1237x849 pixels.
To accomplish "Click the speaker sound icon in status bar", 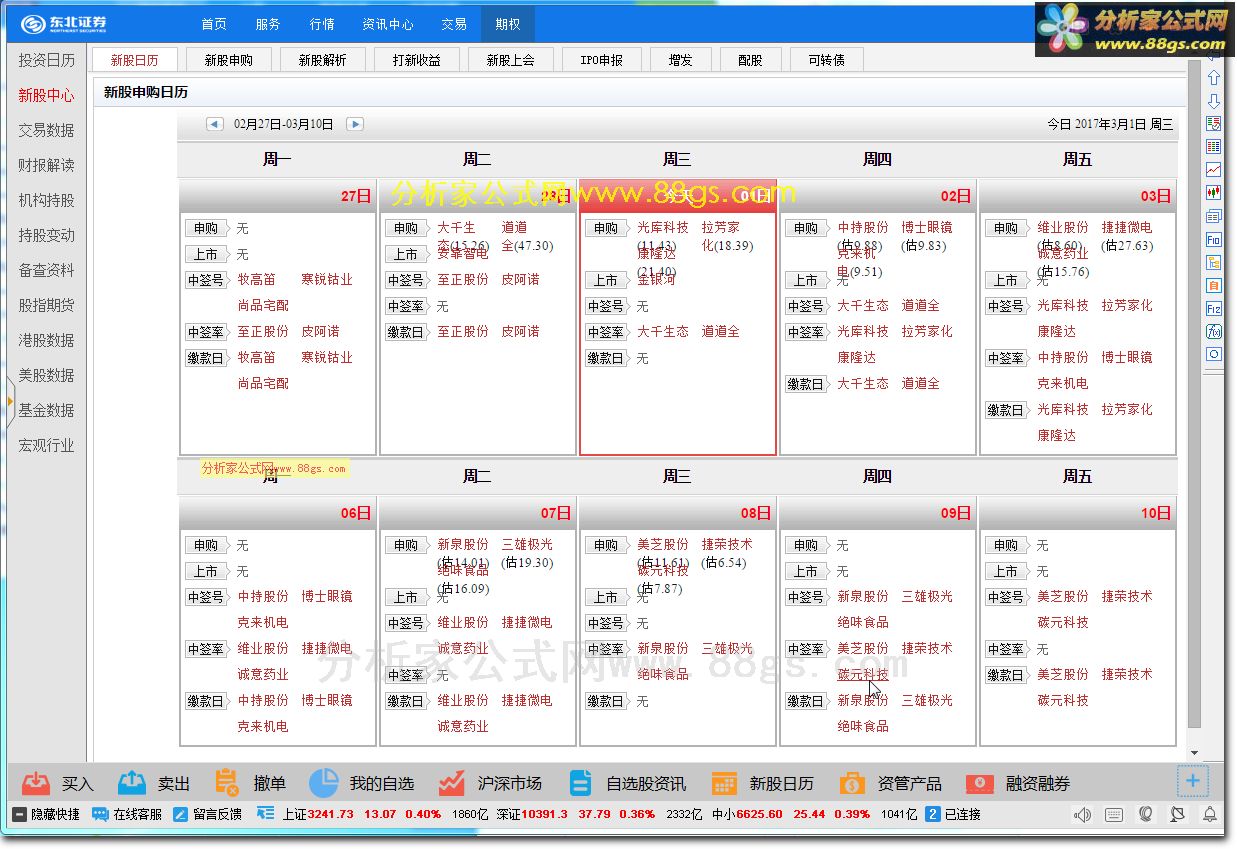I will tap(1083, 815).
